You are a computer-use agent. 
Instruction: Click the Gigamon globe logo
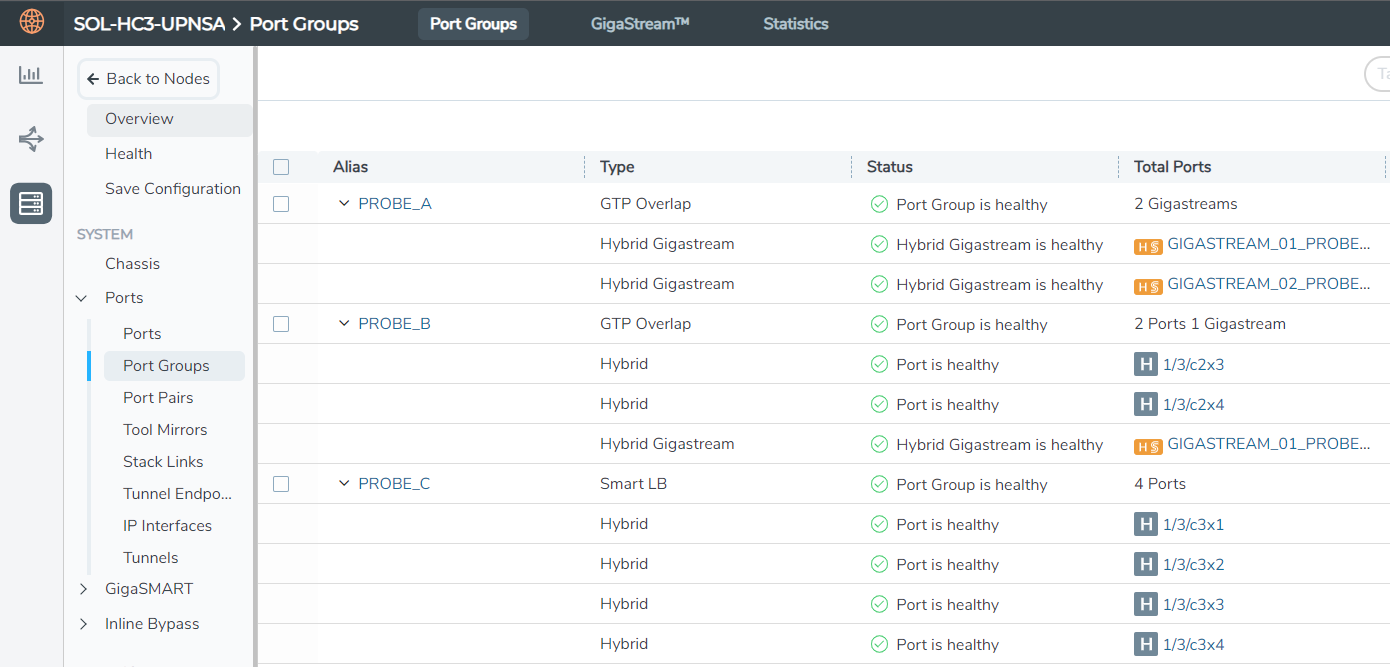click(31, 21)
